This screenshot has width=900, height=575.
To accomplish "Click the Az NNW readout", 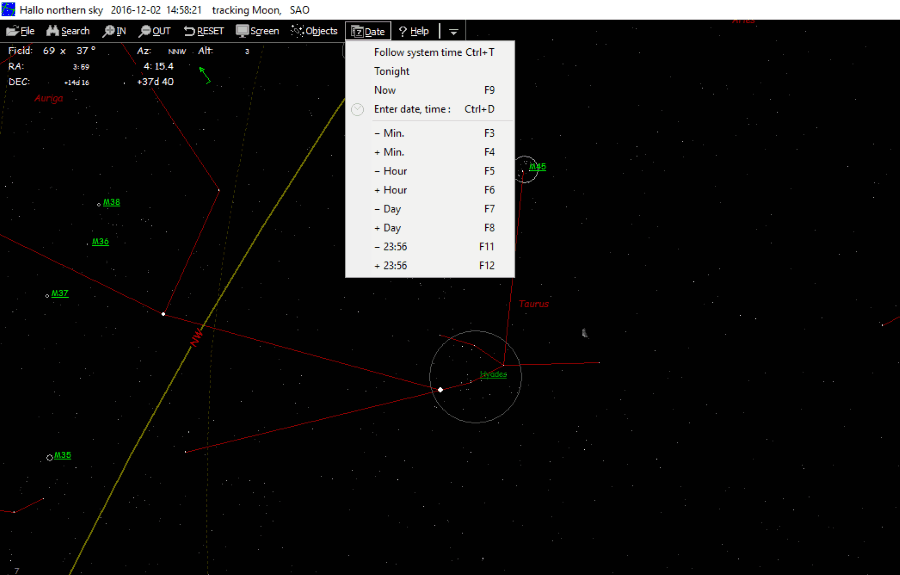I will 161,51.
